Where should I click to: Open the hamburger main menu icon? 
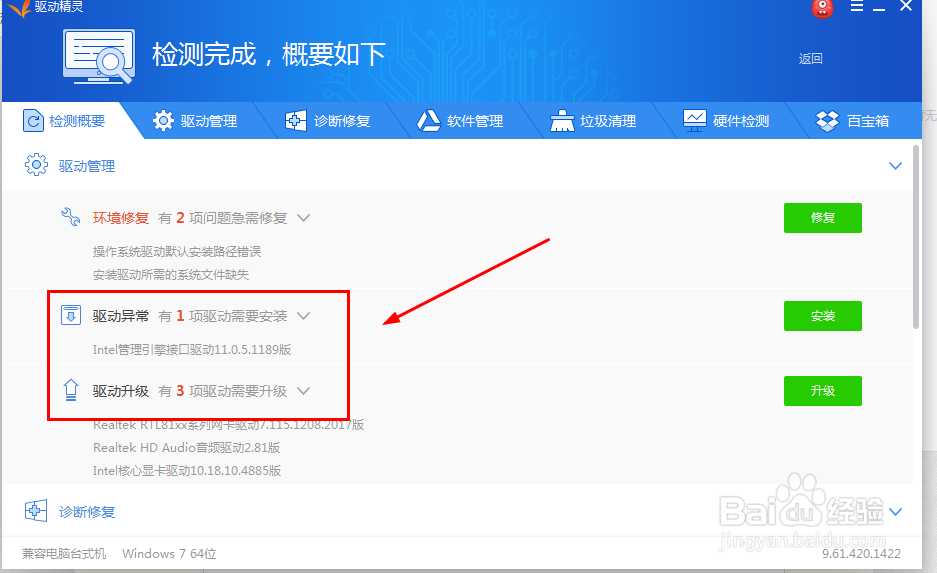pos(856,7)
